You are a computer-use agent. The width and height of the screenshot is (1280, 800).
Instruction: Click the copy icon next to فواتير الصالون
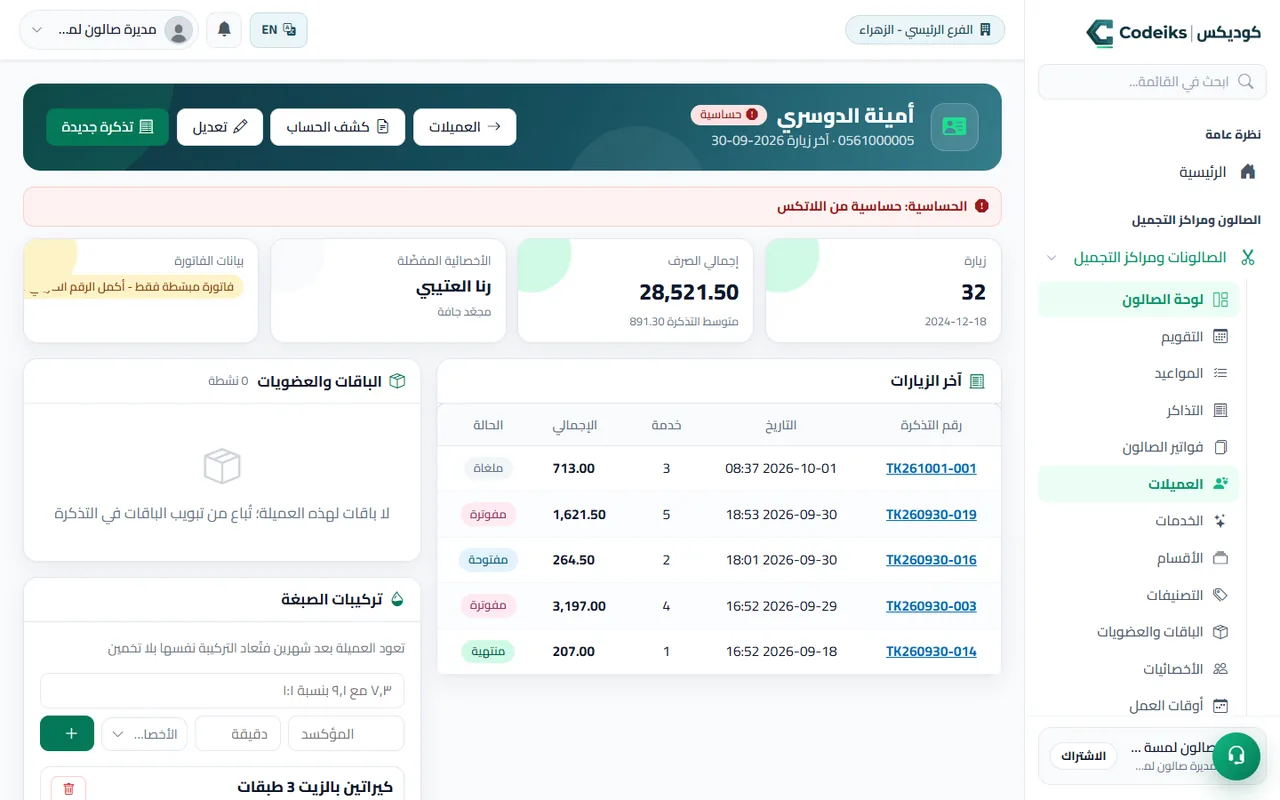click(x=1220, y=447)
